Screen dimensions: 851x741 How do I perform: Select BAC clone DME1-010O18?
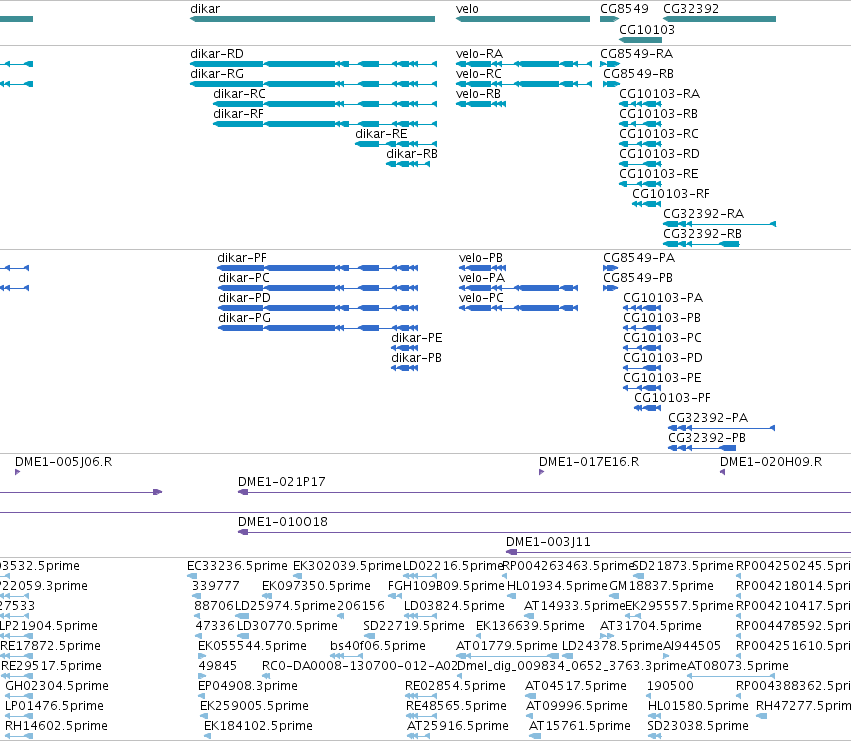pyautogui.click(x=283, y=522)
